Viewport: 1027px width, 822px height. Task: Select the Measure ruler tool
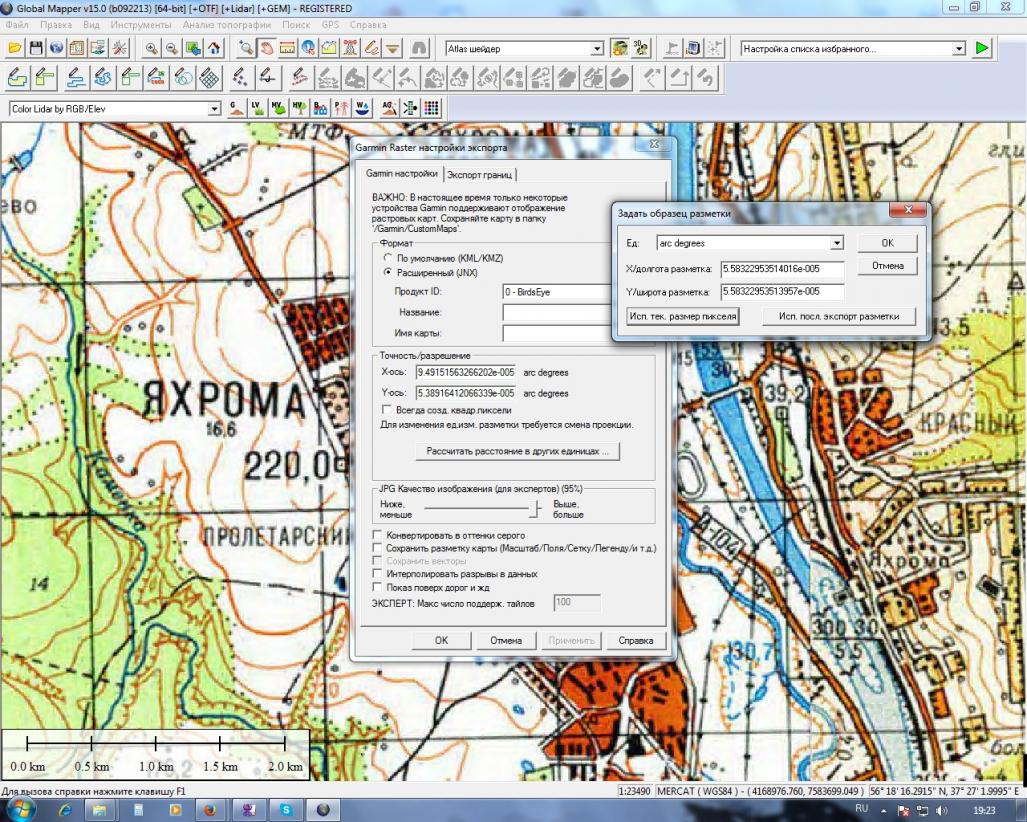287,48
